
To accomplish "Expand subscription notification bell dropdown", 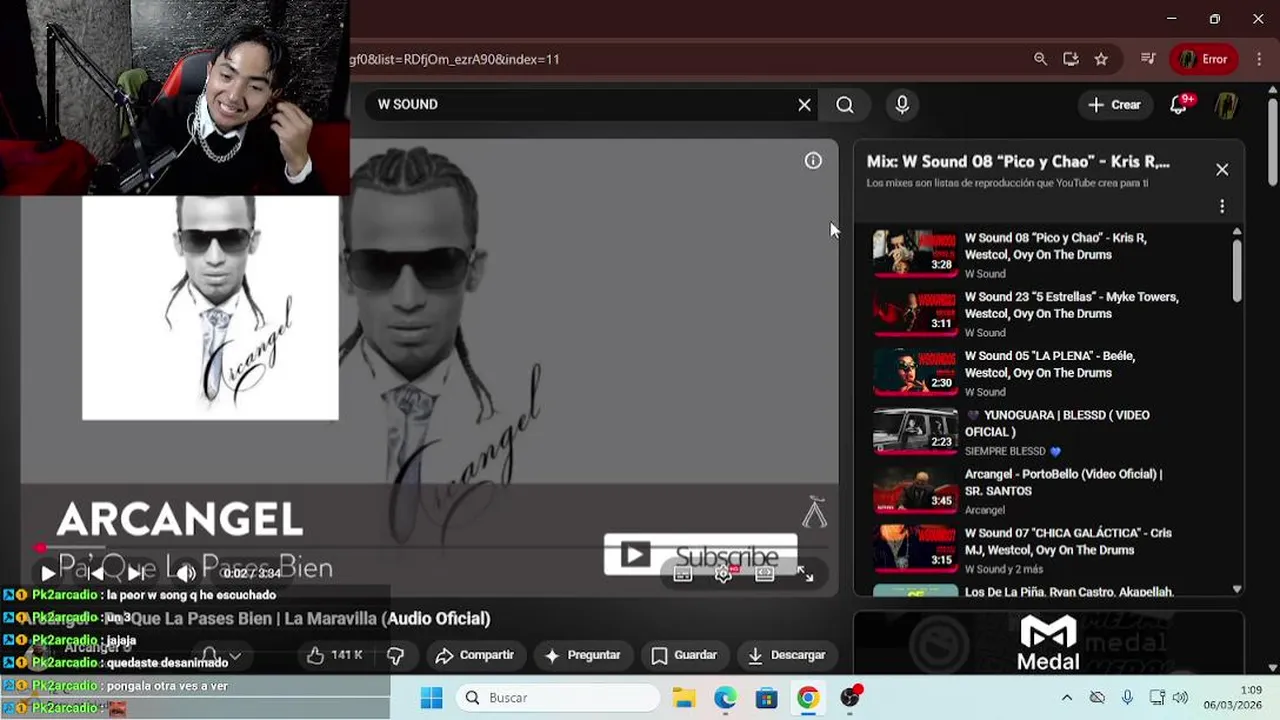I will [221, 657].
